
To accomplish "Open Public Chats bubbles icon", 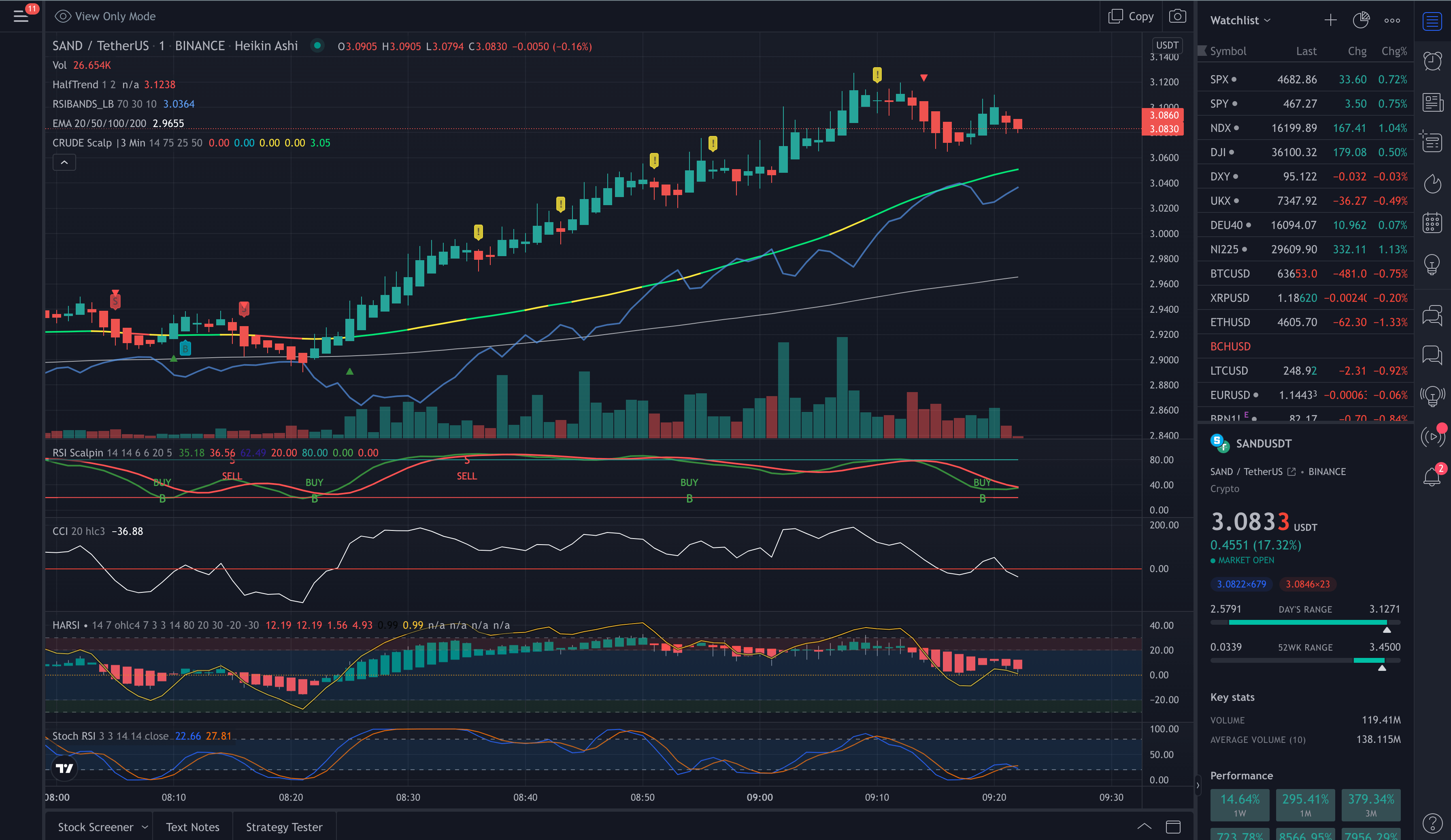I will (x=1432, y=315).
